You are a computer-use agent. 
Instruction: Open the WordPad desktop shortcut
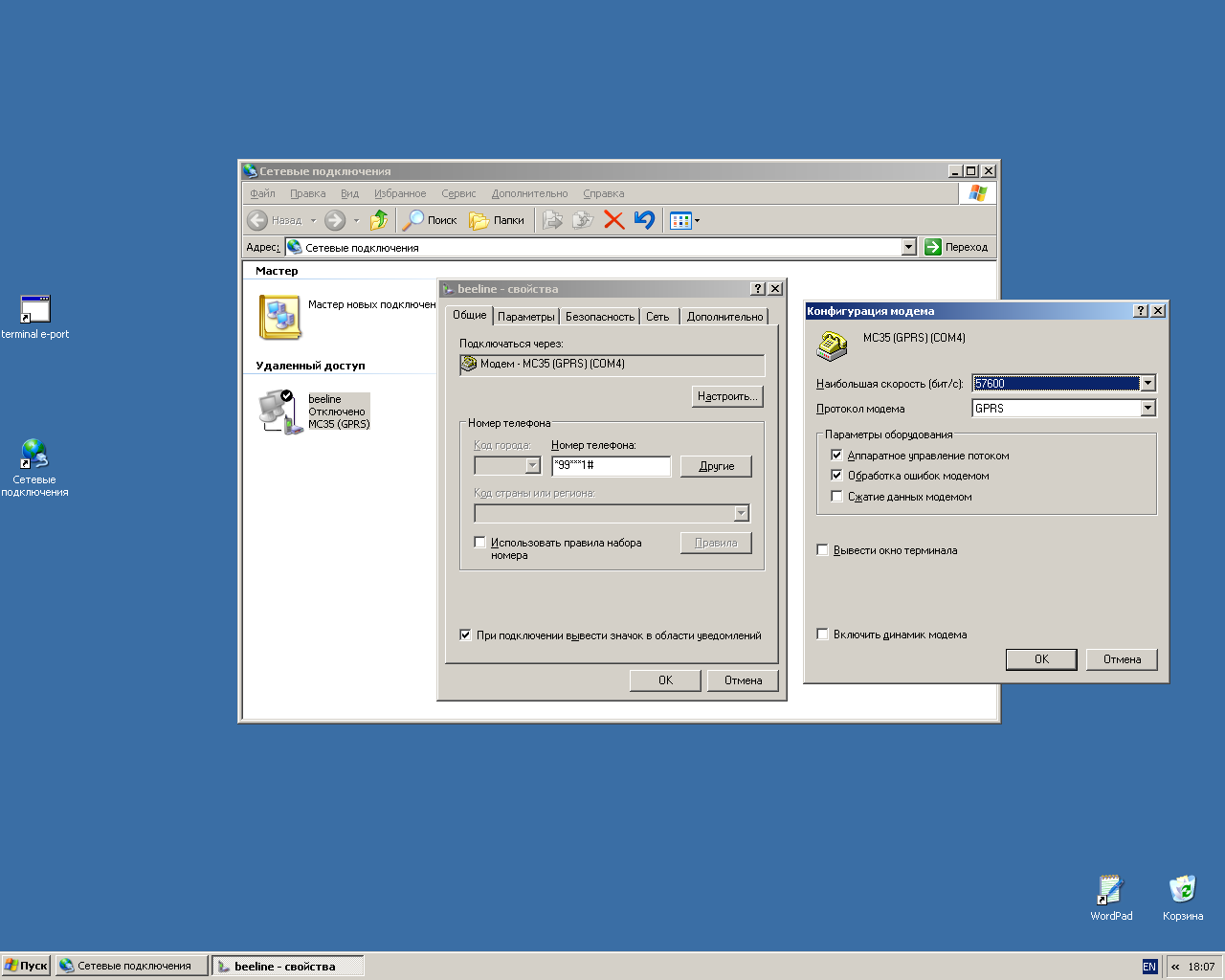(x=1110, y=890)
